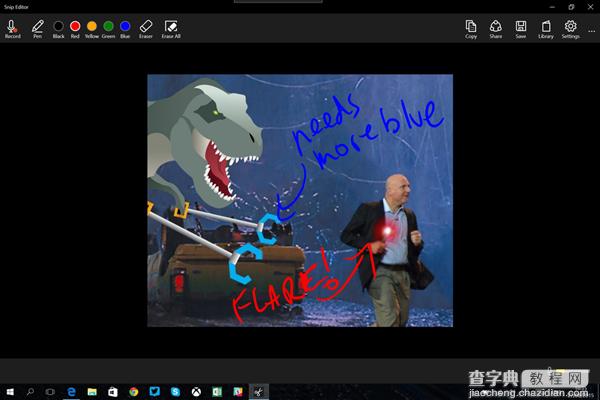The image size is (600, 400).
Task: Open File Explorer from the taskbar
Action: point(92,392)
